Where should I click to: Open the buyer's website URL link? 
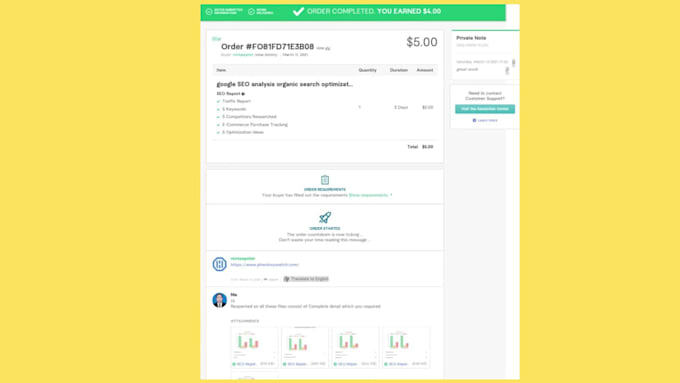click(265, 265)
